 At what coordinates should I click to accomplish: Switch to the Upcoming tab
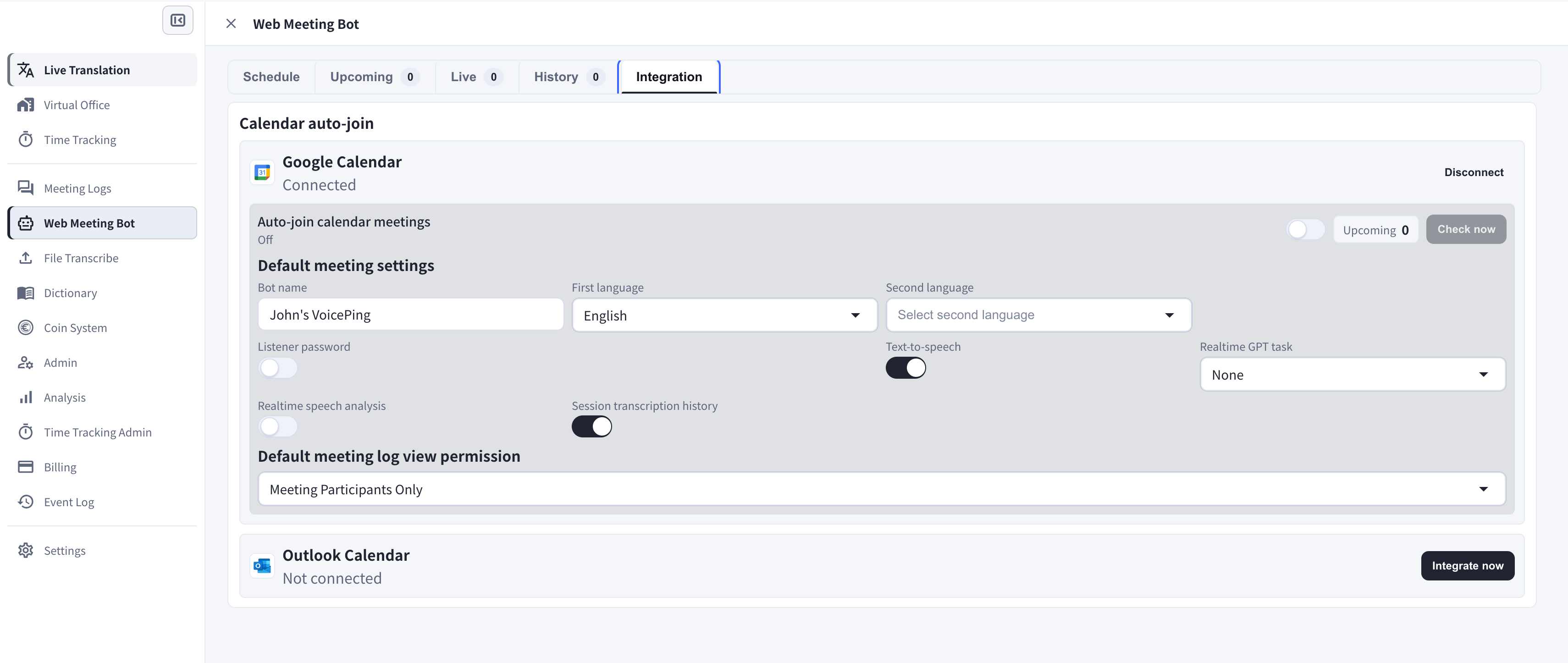click(x=375, y=77)
